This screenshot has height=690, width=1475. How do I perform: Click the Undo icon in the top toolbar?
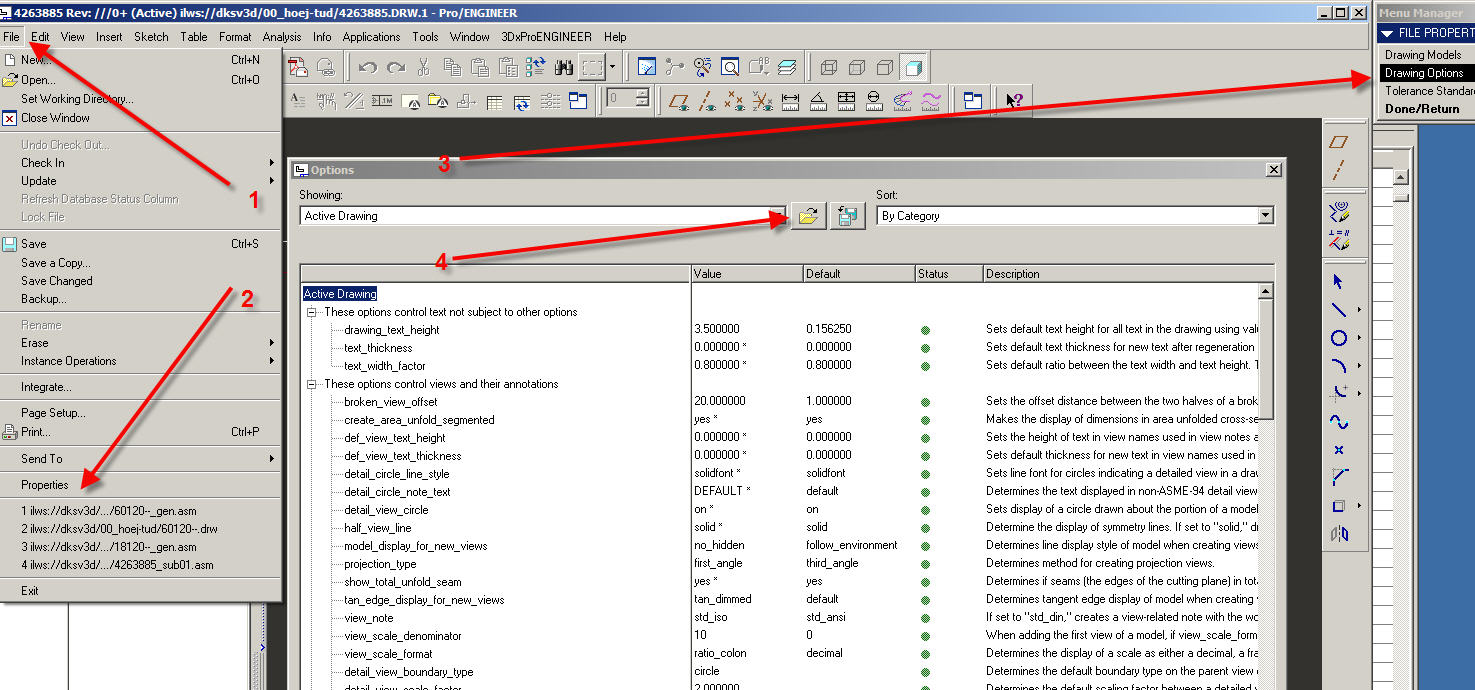(368, 67)
